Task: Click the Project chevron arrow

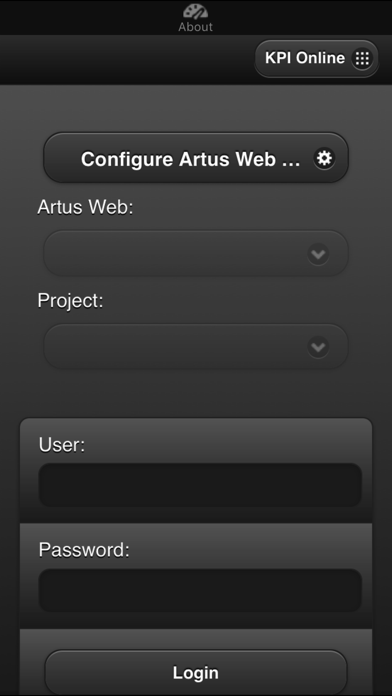Action: pyautogui.click(x=318, y=347)
